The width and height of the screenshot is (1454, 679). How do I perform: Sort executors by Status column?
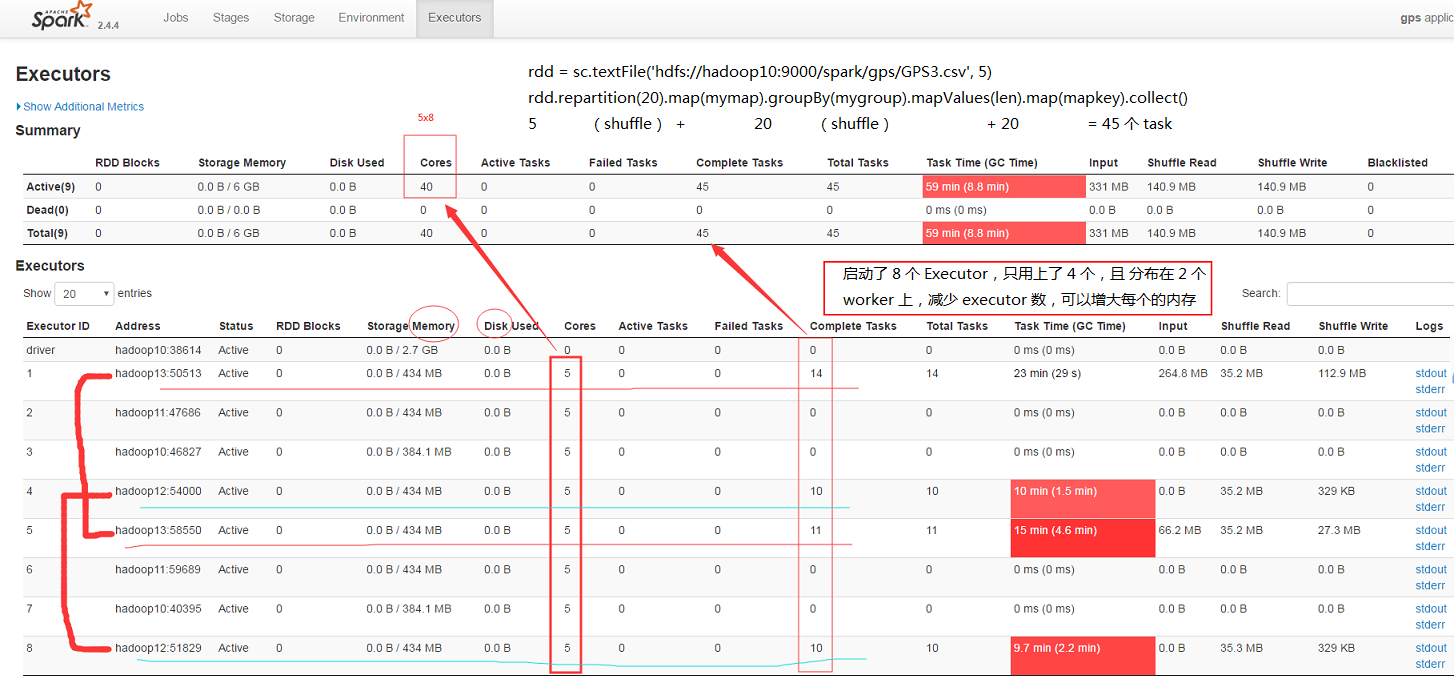click(236, 326)
